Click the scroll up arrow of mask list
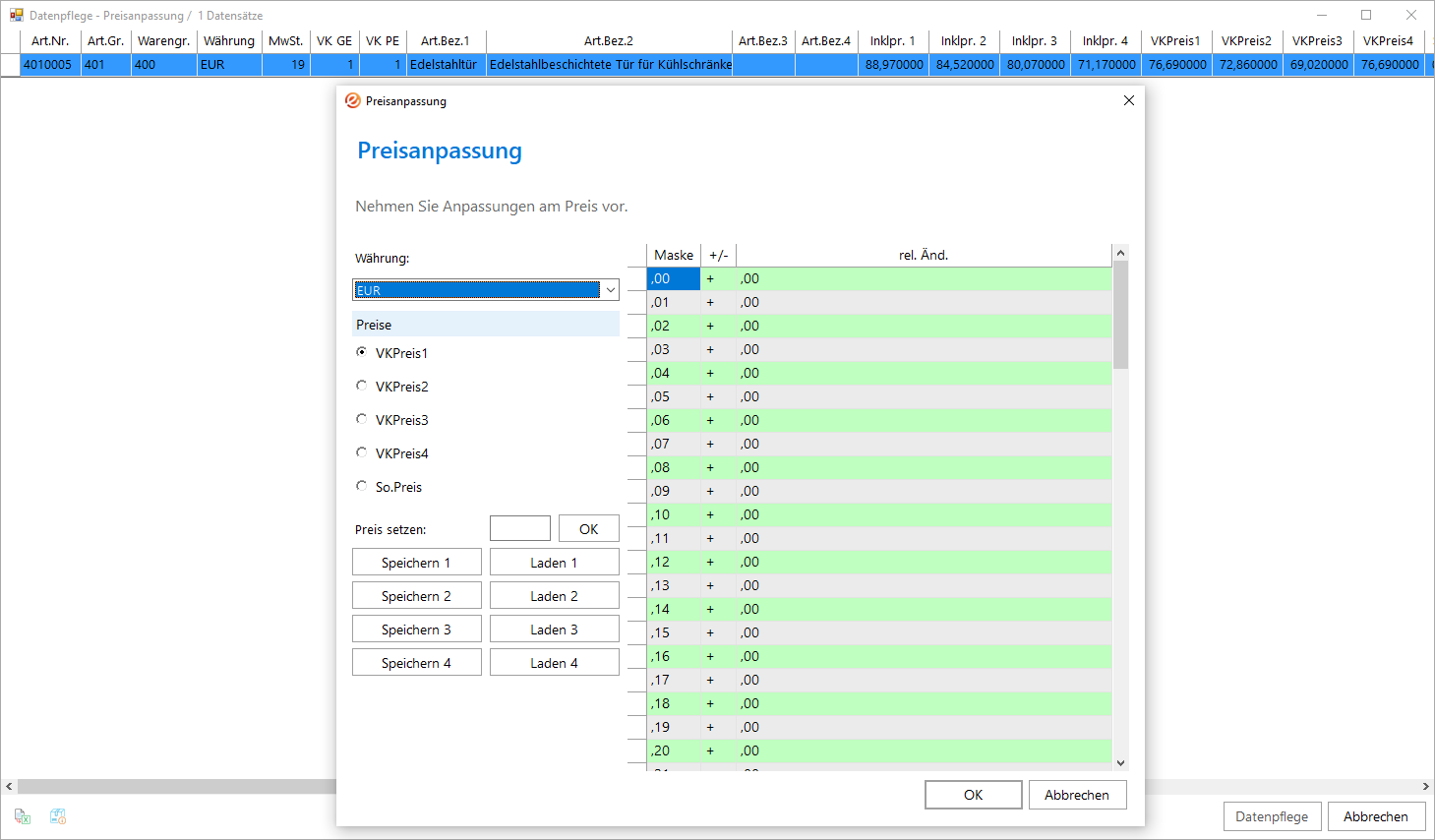Screen dimensions: 1435x840 pyautogui.click(x=1119, y=254)
